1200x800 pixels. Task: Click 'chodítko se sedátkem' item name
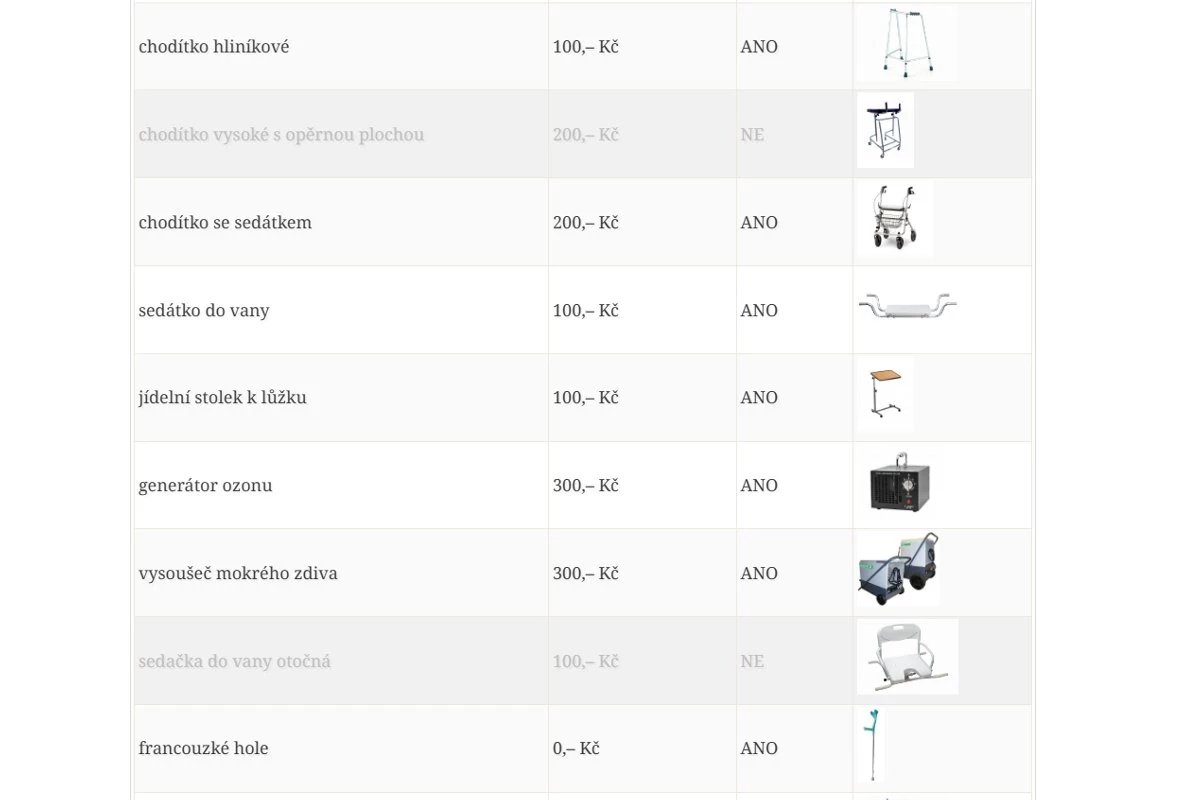click(x=225, y=223)
